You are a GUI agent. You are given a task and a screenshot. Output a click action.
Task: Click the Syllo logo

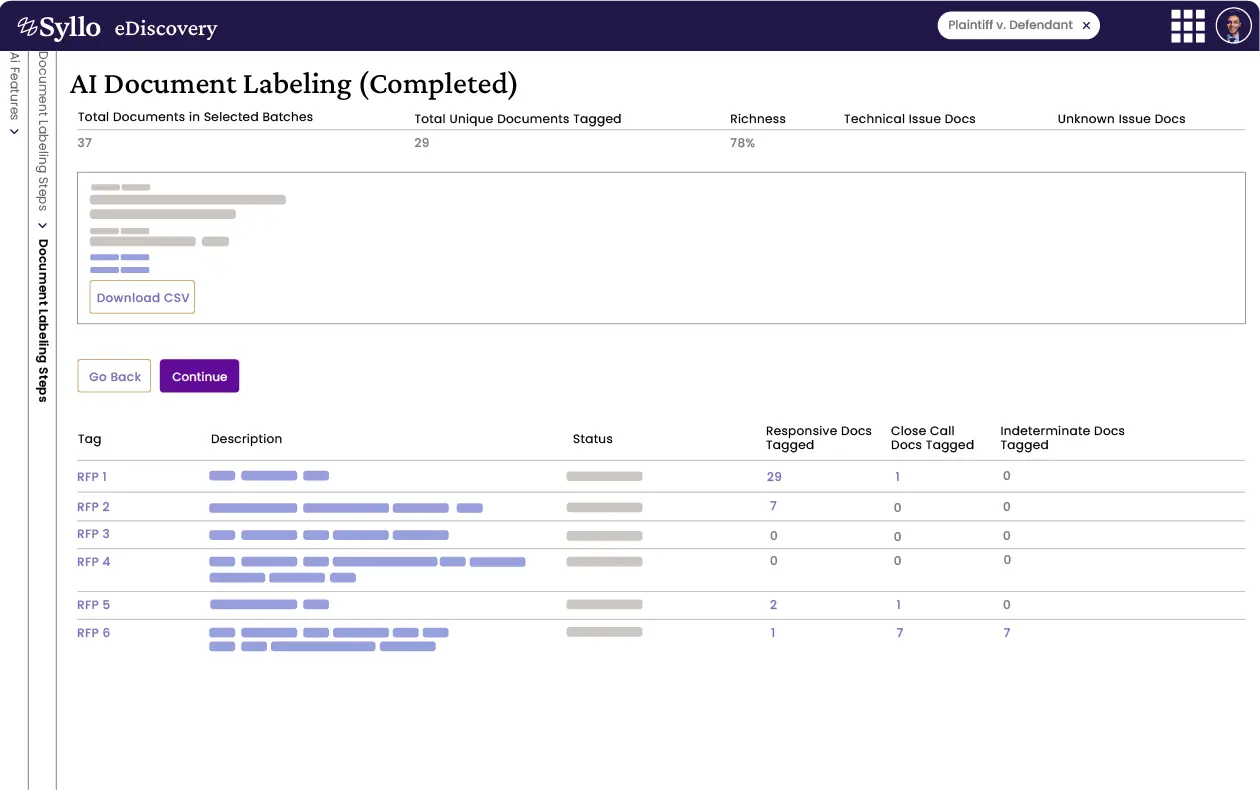click(60, 28)
